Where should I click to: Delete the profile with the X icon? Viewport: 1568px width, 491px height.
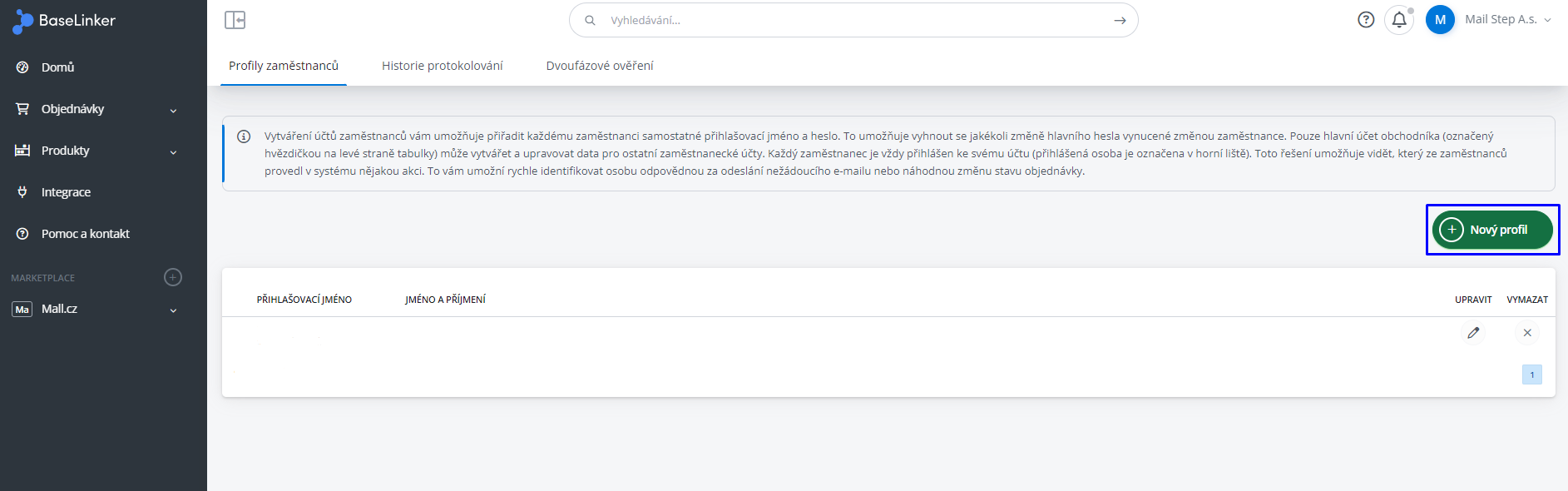(x=1527, y=333)
